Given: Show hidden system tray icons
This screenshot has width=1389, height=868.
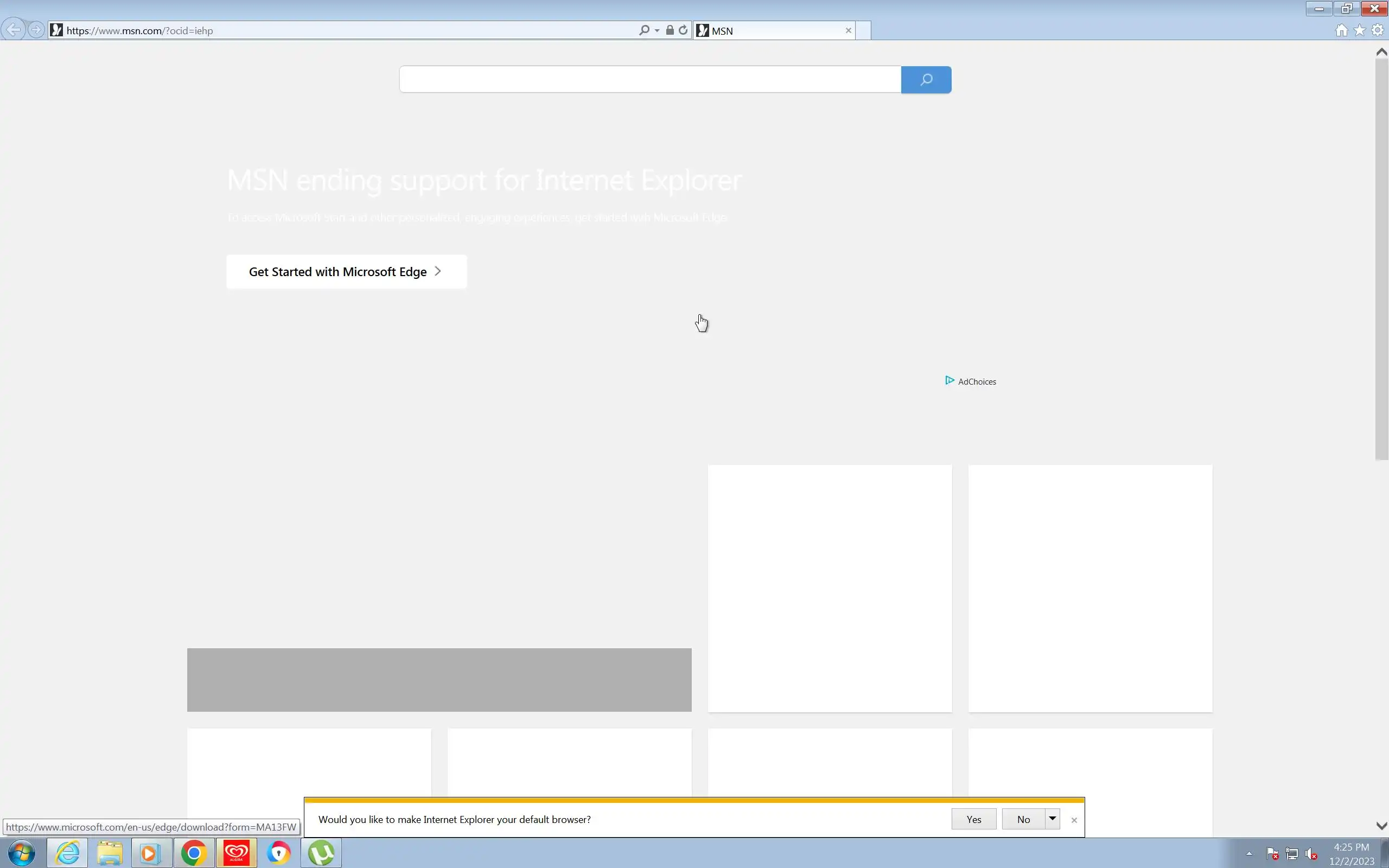Looking at the screenshot, I should pos(1249,854).
